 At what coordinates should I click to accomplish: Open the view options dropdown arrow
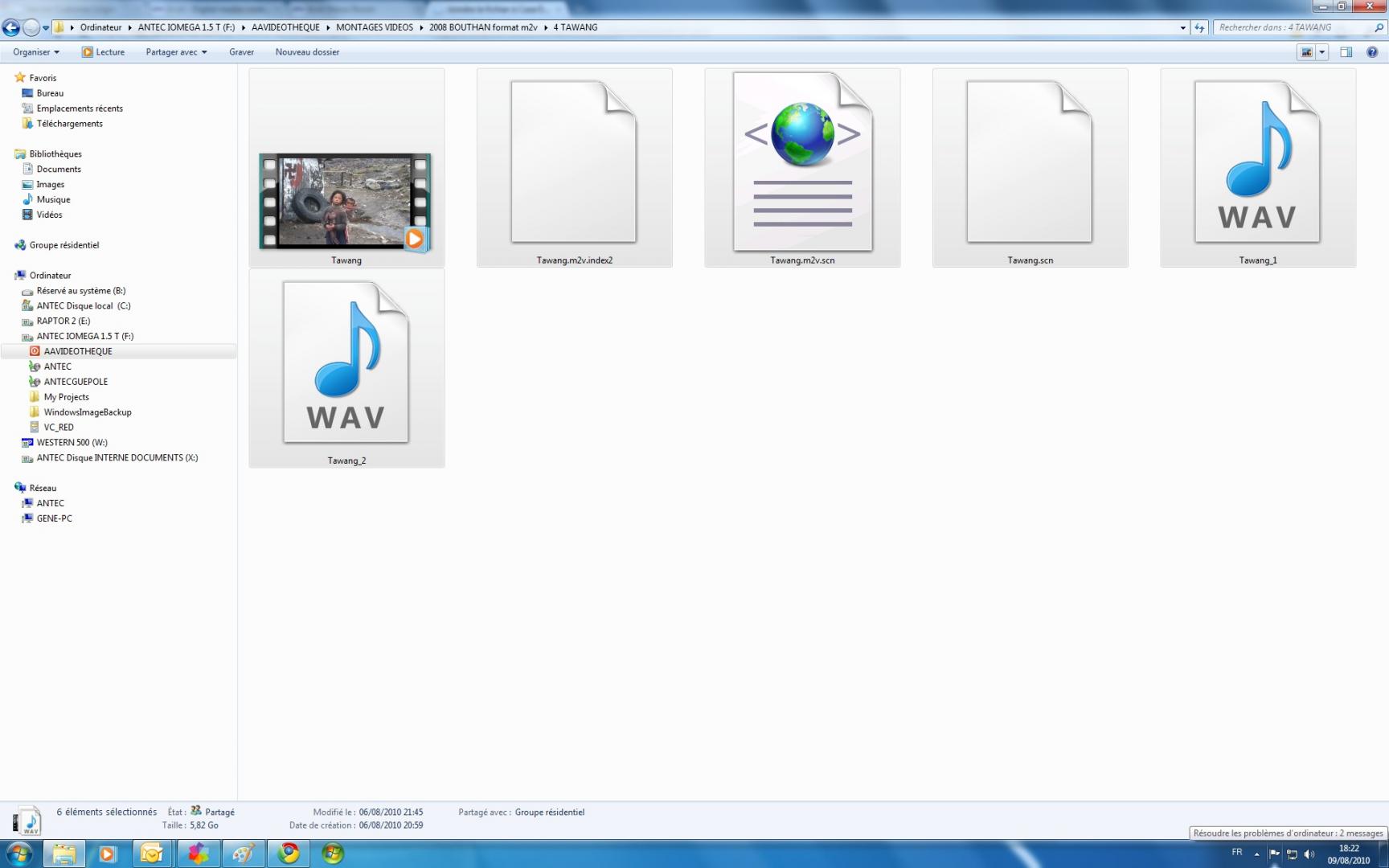click(x=1322, y=52)
